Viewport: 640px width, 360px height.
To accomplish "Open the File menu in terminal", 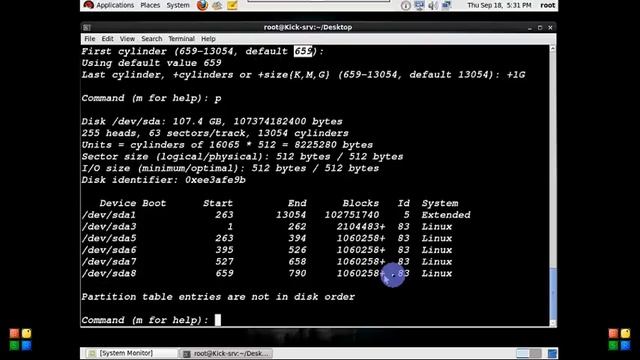I will tap(89, 39).
